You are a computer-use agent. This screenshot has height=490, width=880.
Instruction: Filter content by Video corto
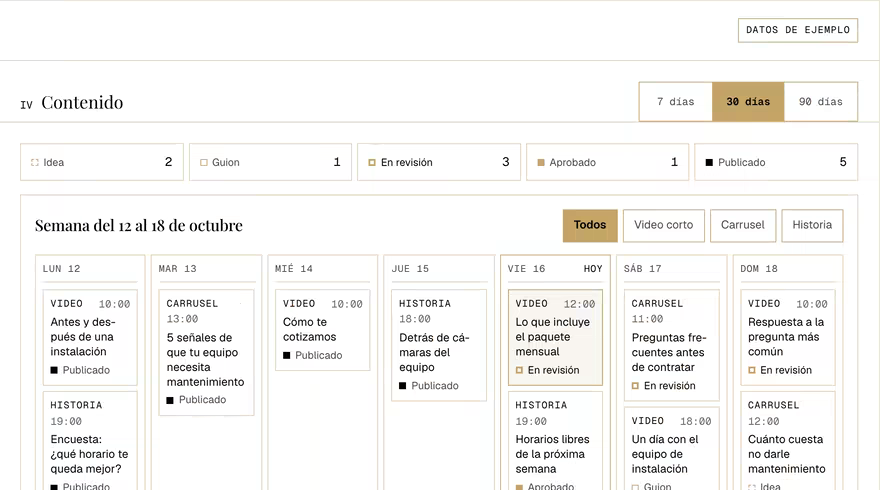click(663, 226)
